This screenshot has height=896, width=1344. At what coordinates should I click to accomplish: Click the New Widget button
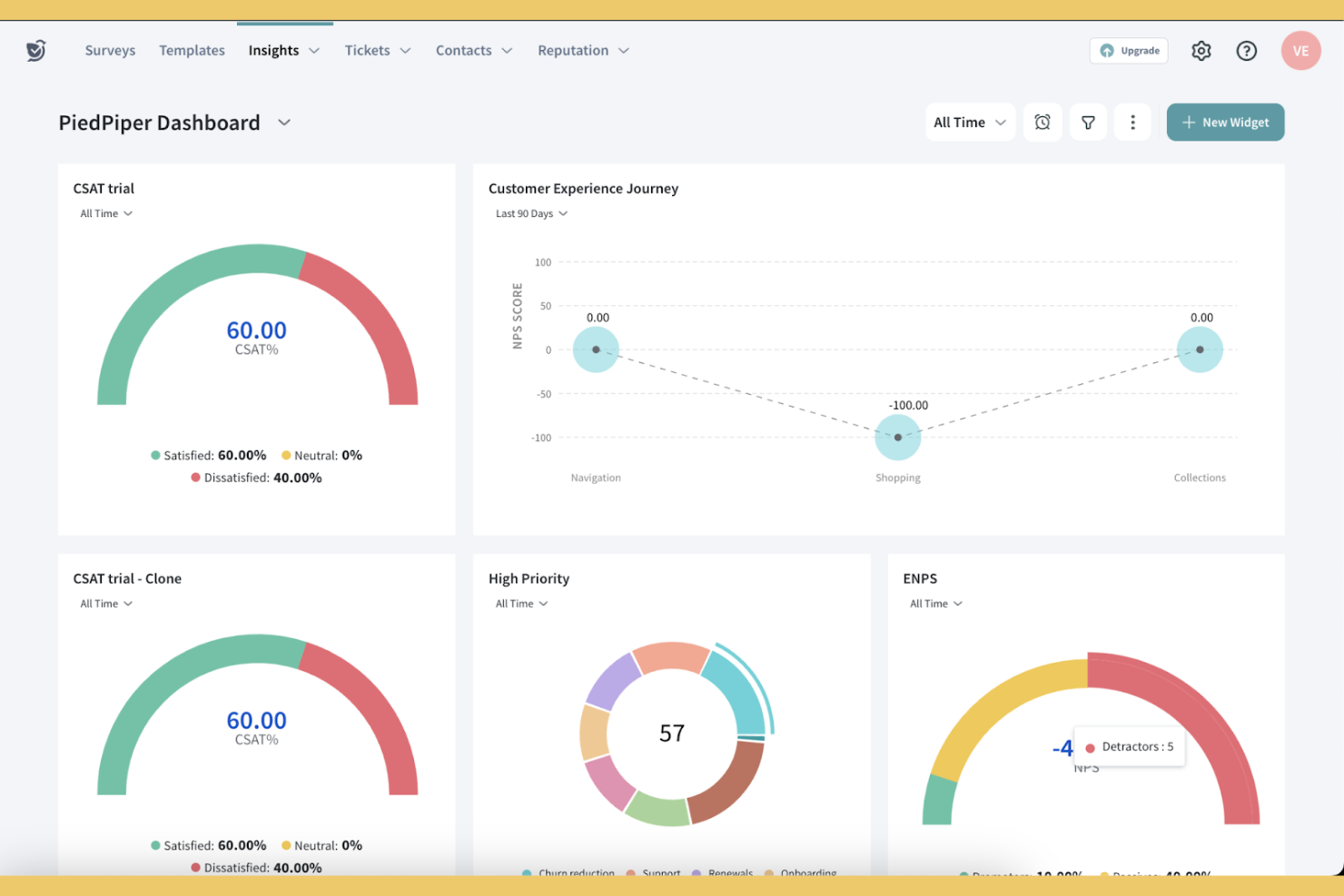[x=1225, y=122]
